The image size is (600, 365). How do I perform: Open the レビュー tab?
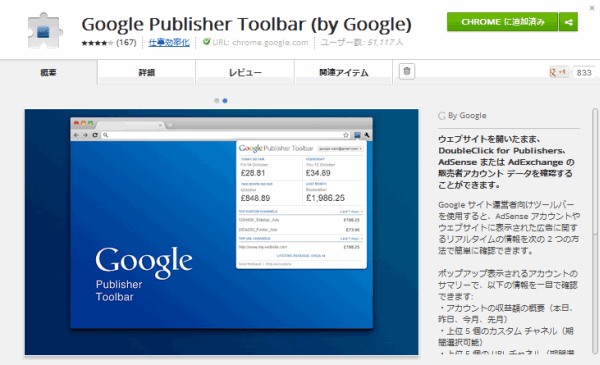245,72
